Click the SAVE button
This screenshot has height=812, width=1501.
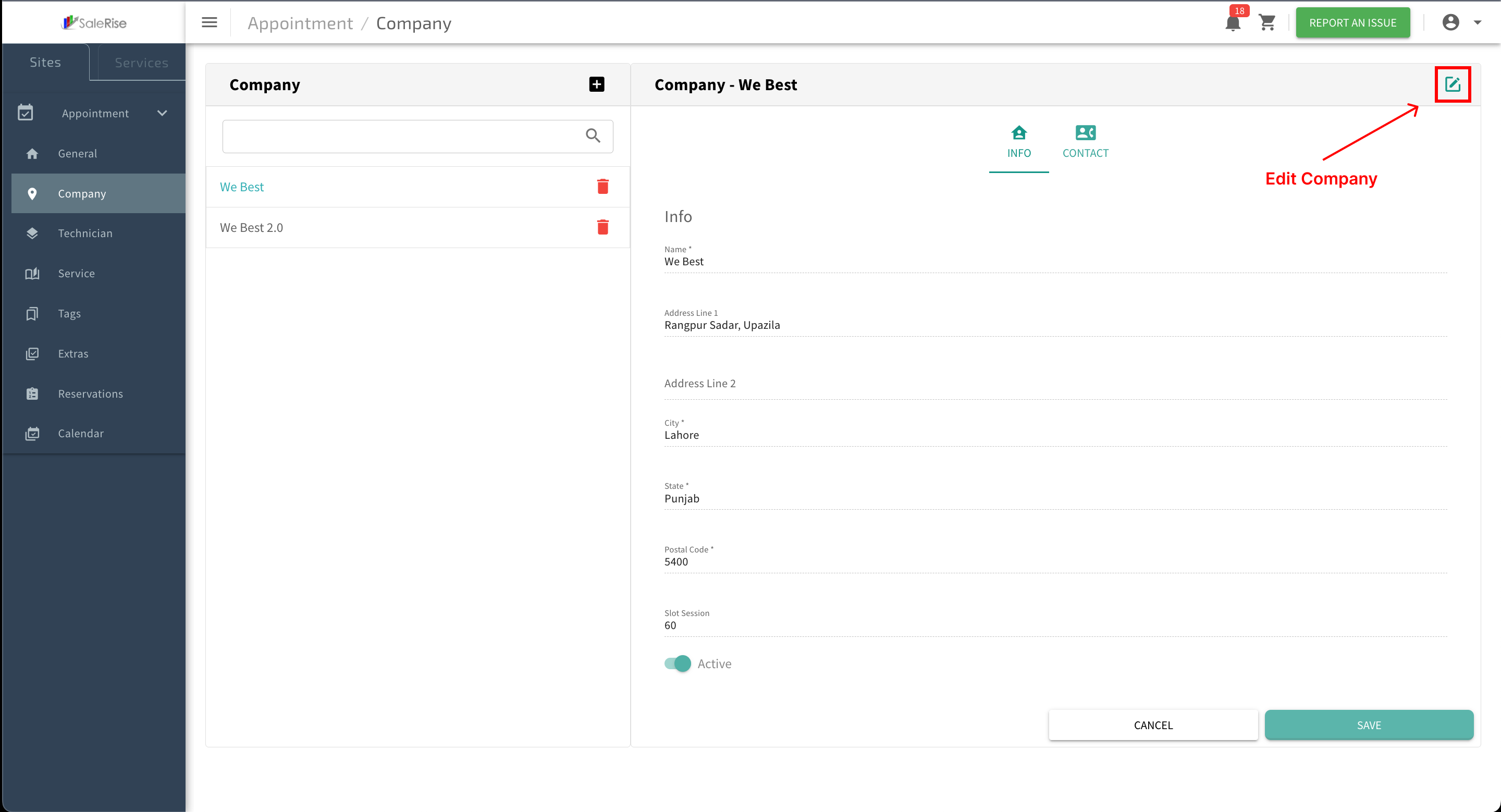pyautogui.click(x=1369, y=725)
